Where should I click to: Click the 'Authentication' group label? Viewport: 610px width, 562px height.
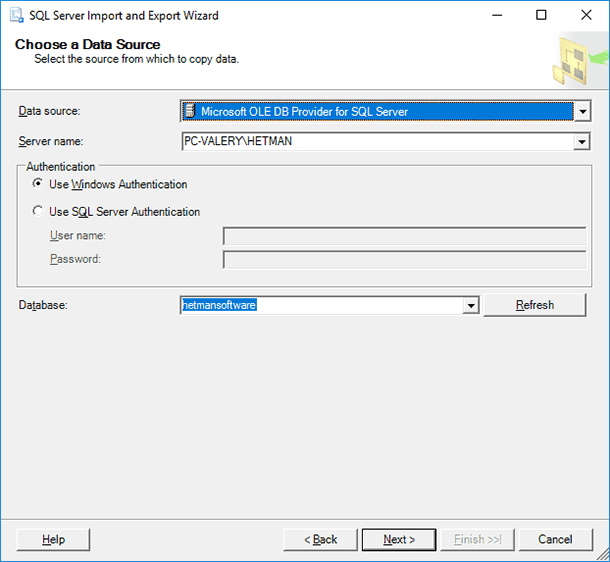pos(61,167)
